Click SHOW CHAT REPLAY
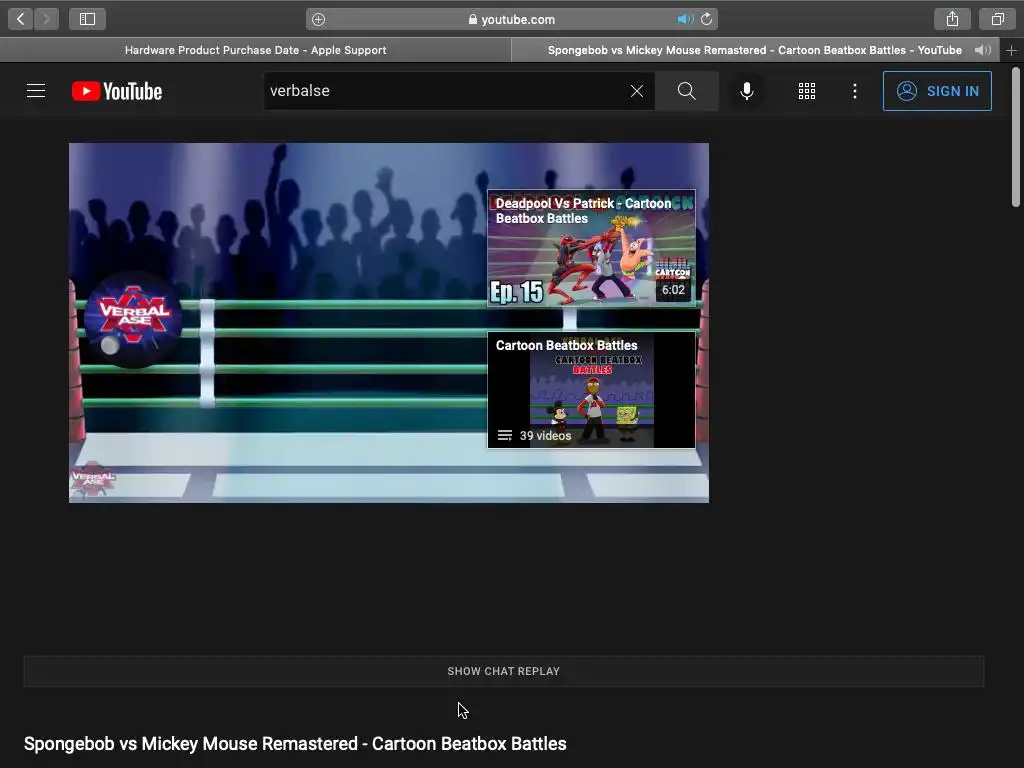 click(x=504, y=671)
